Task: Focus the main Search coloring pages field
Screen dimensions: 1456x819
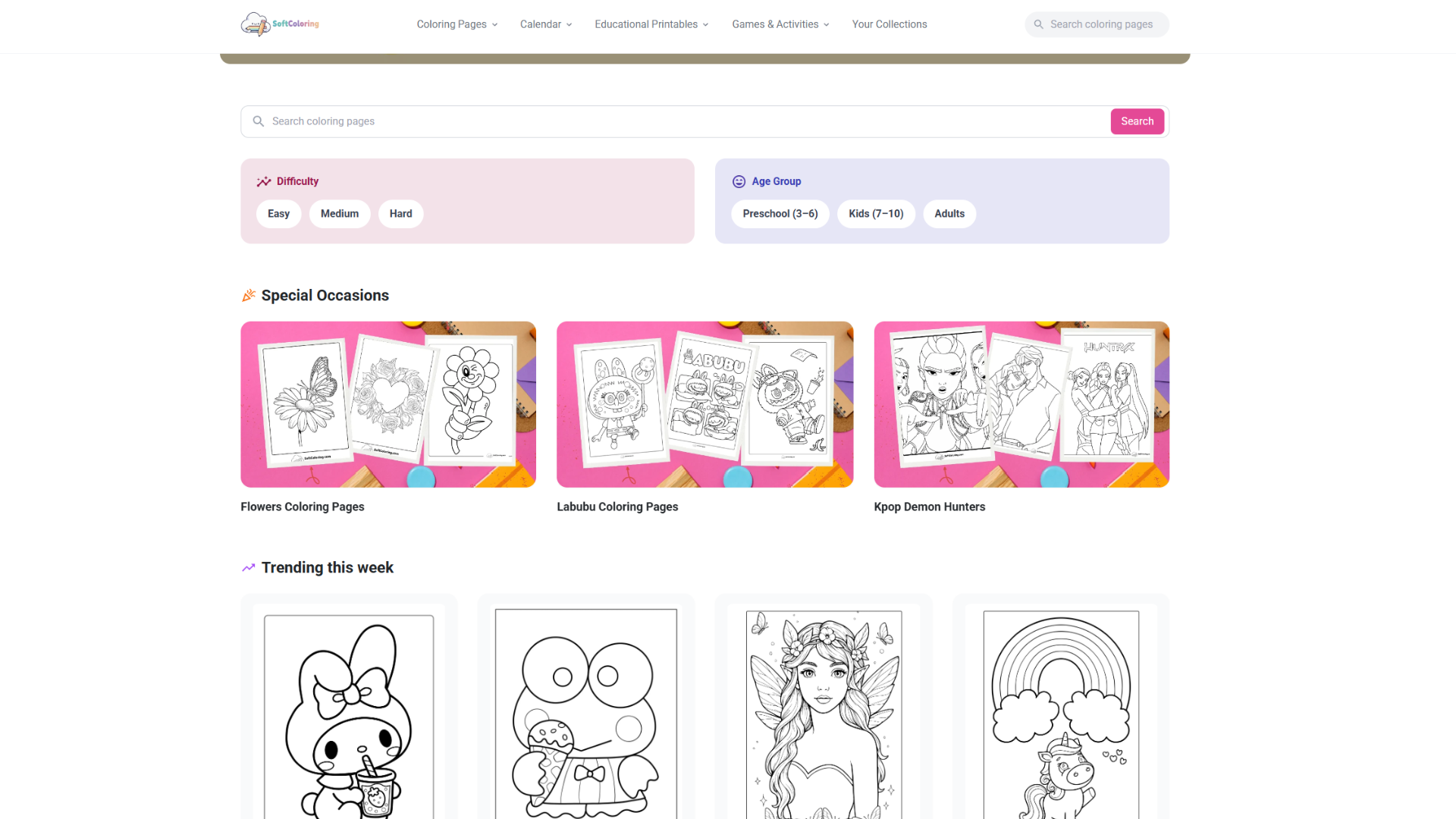Action: tap(686, 121)
